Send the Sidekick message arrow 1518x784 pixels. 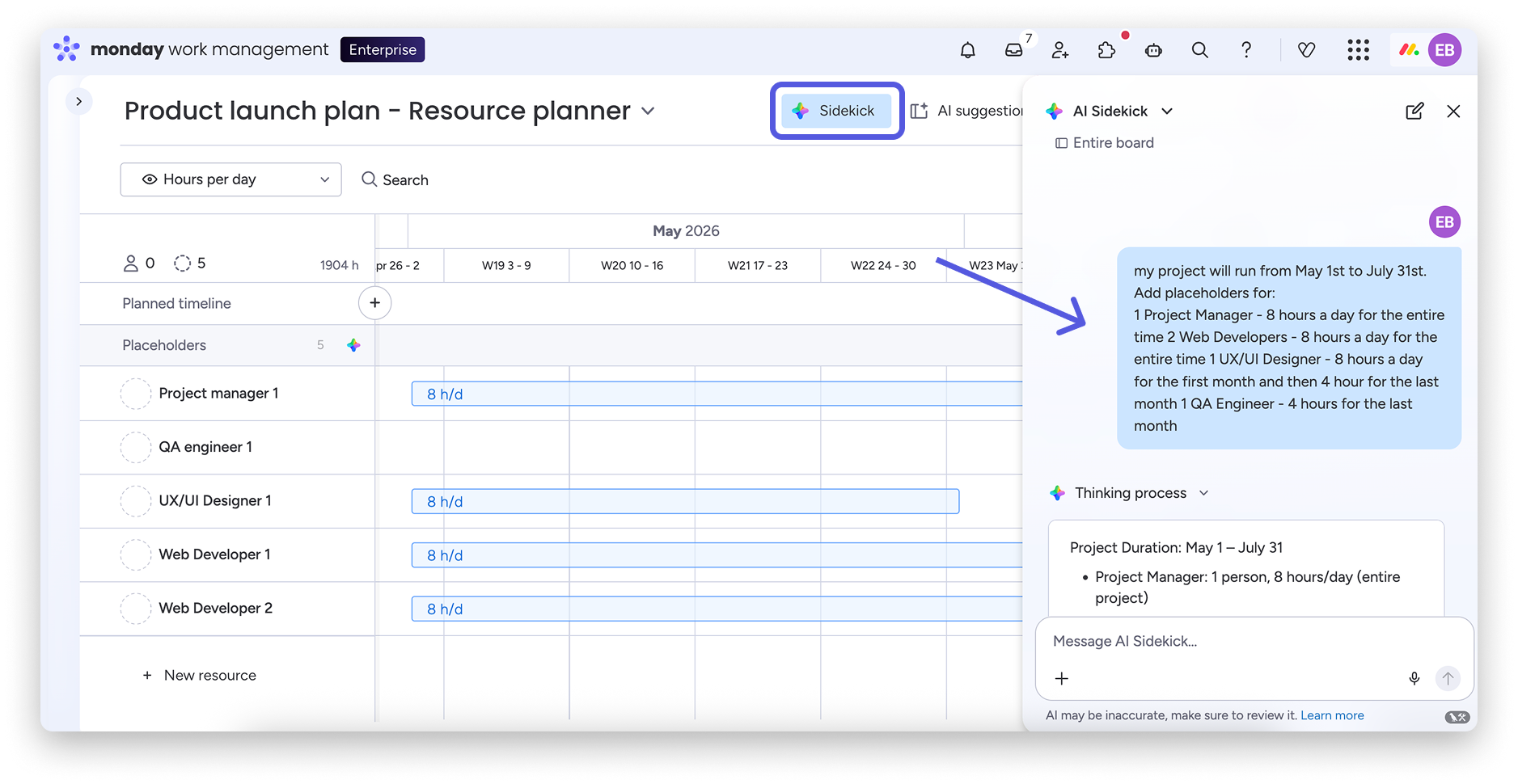pos(1448,678)
